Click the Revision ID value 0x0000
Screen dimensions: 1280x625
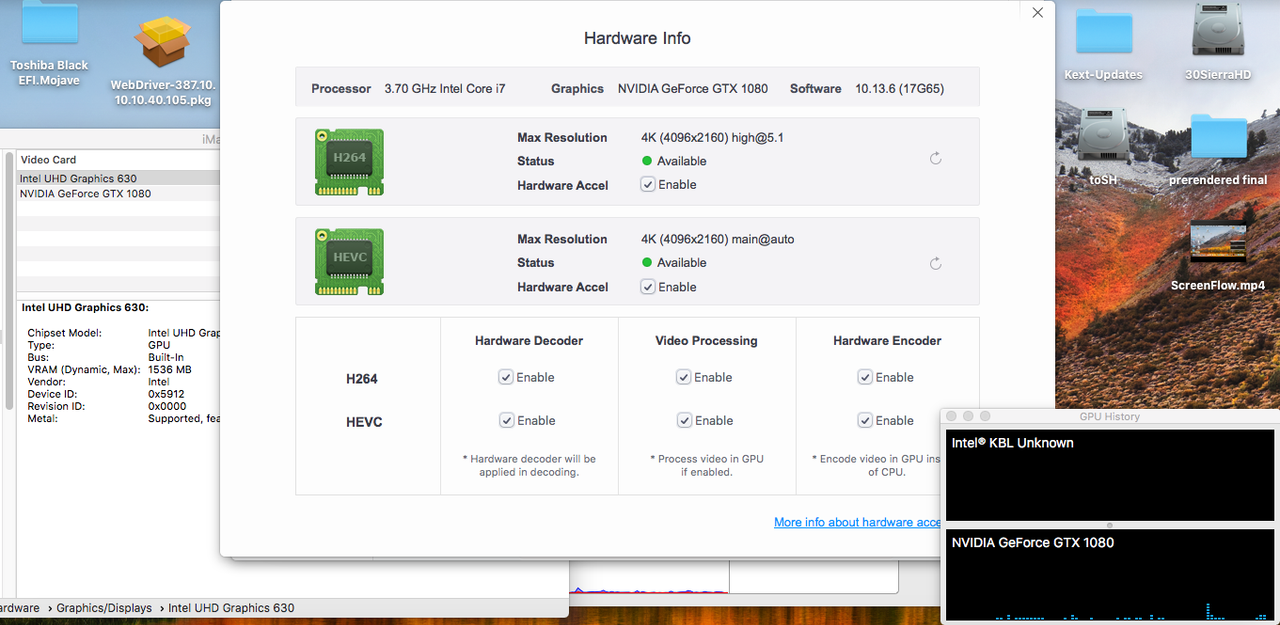(x=167, y=406)
